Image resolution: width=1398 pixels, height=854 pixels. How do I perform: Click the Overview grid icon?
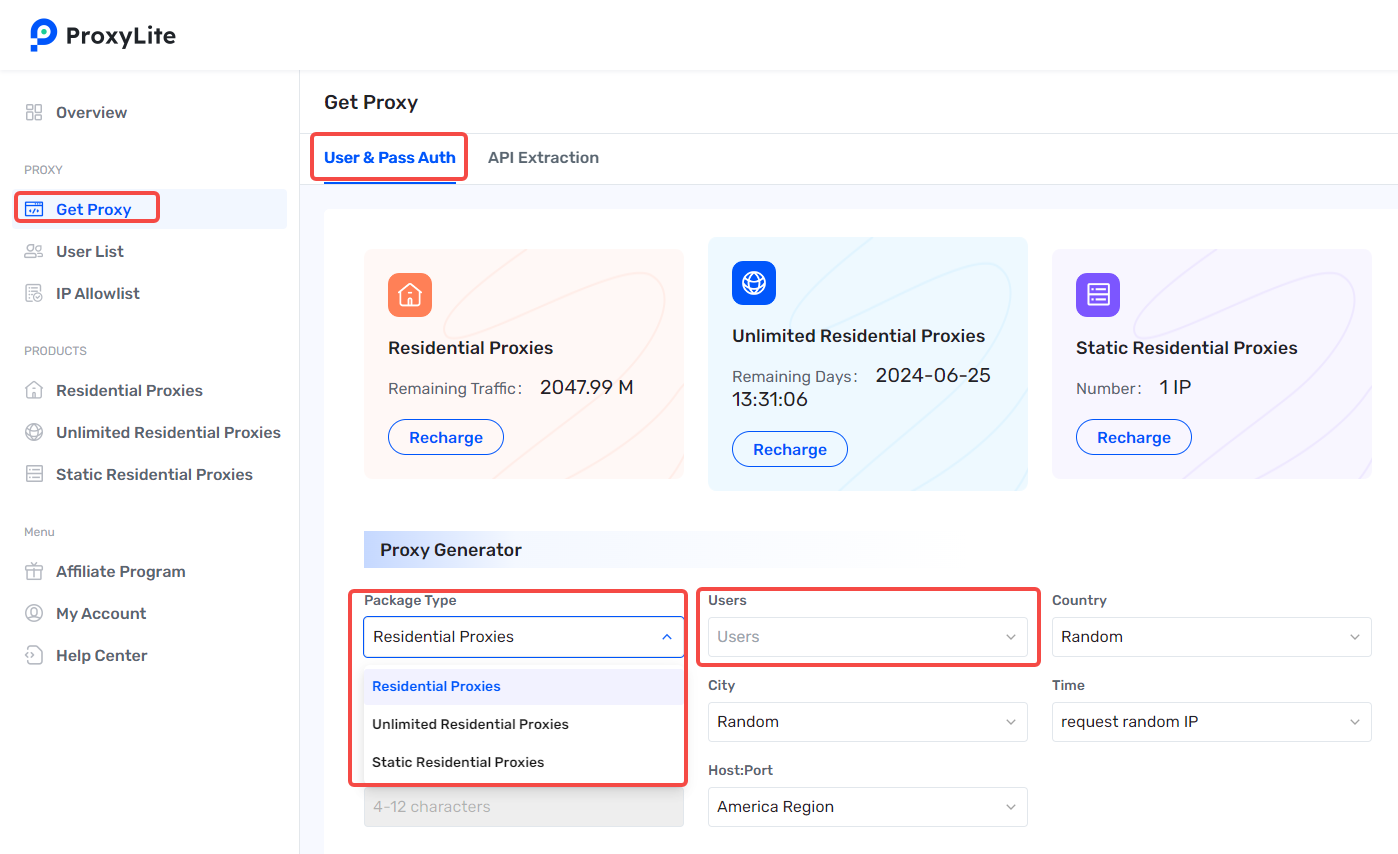point(34,112)
